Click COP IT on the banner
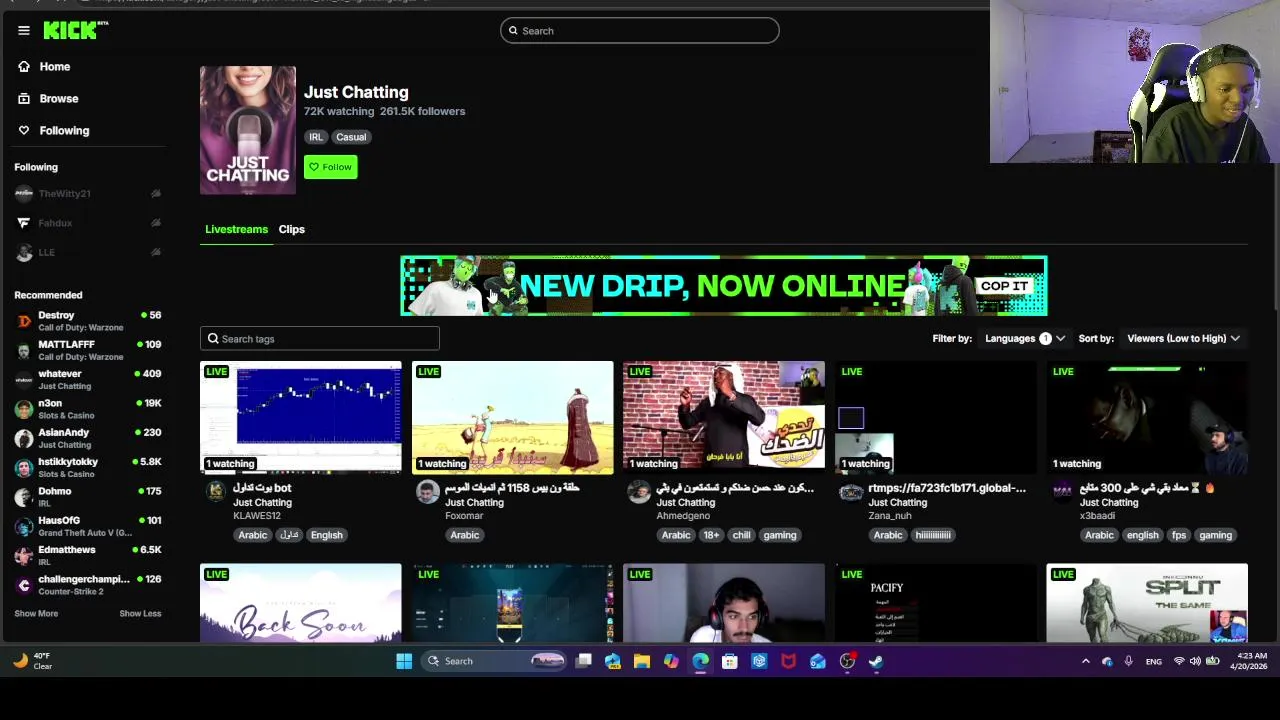 (x=1004, y=286)
